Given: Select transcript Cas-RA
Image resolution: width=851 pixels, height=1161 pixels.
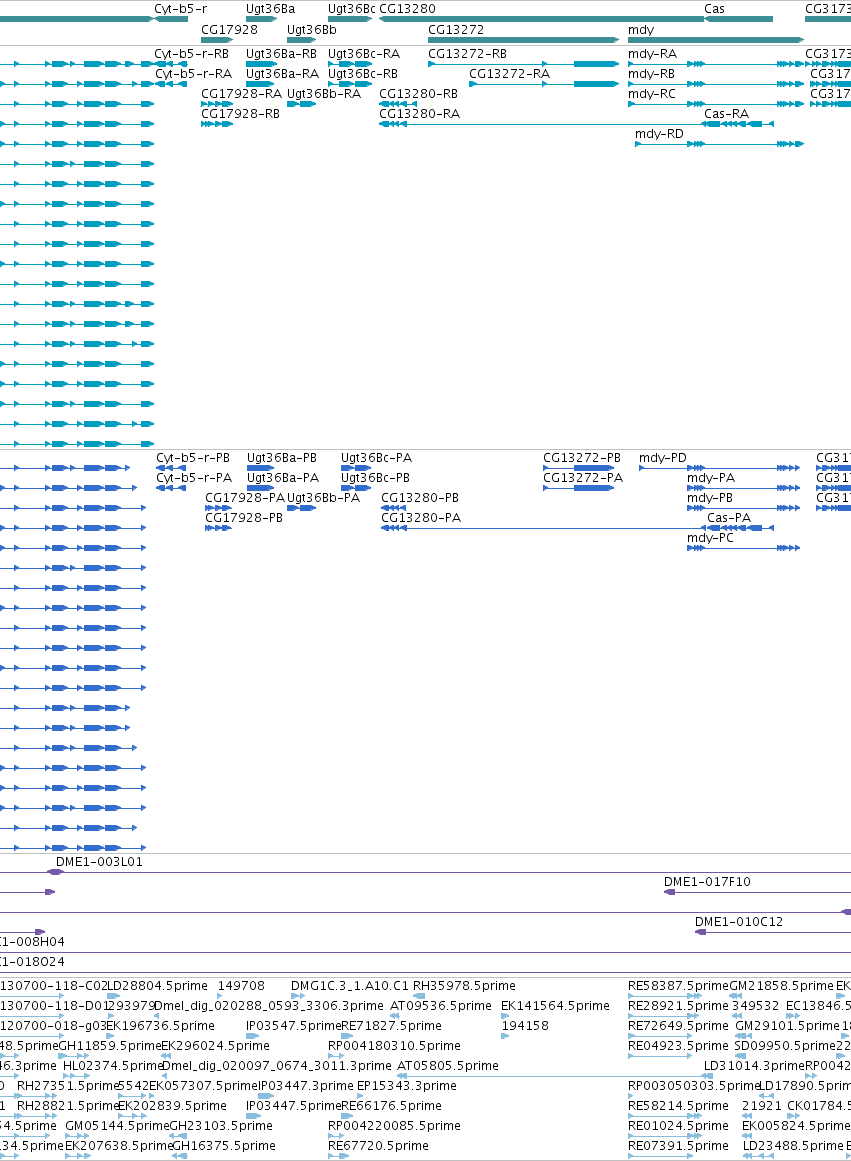Looking at the screenshot, I should point(726,114).
